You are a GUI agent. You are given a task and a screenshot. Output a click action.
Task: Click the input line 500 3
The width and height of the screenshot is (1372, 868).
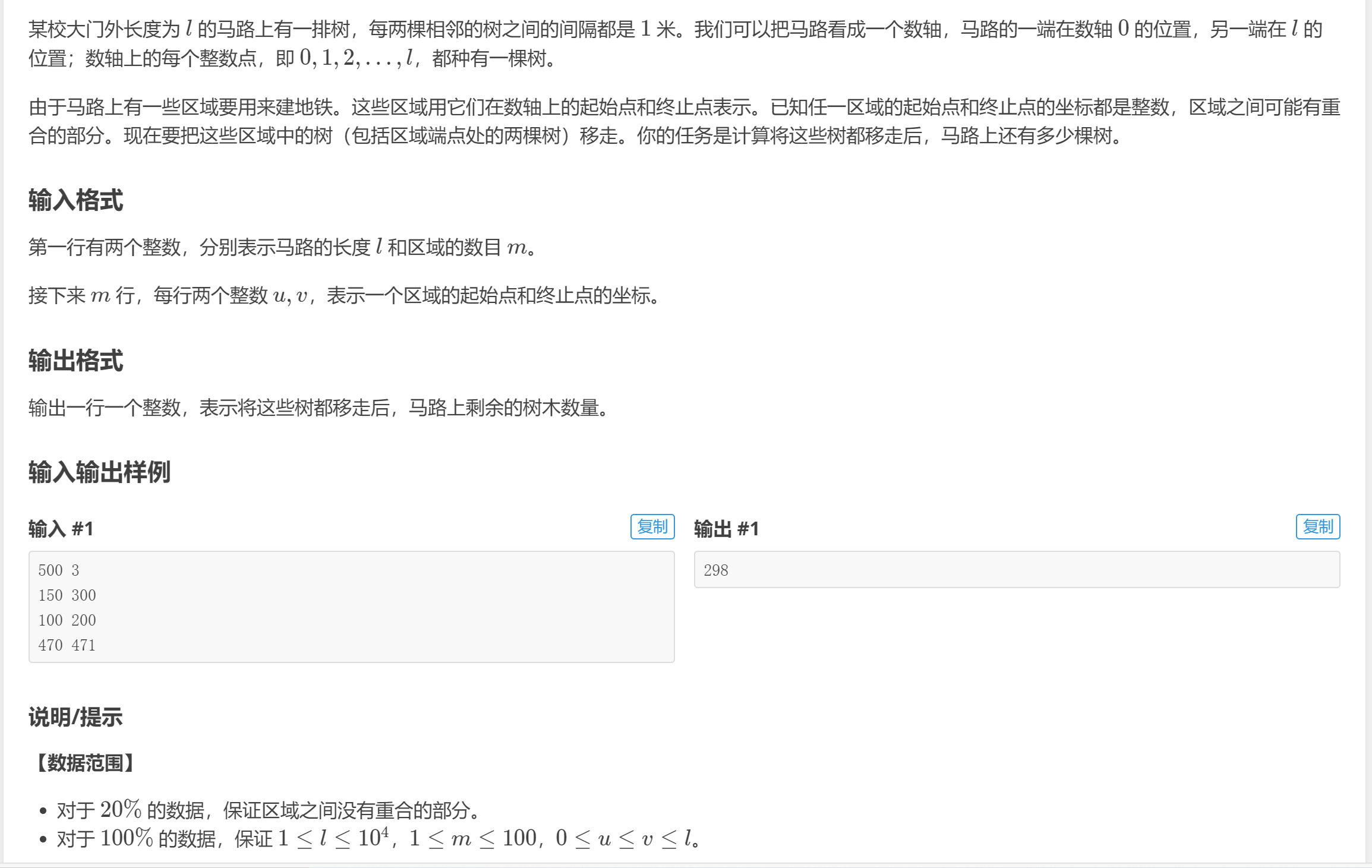coord(59,570)
